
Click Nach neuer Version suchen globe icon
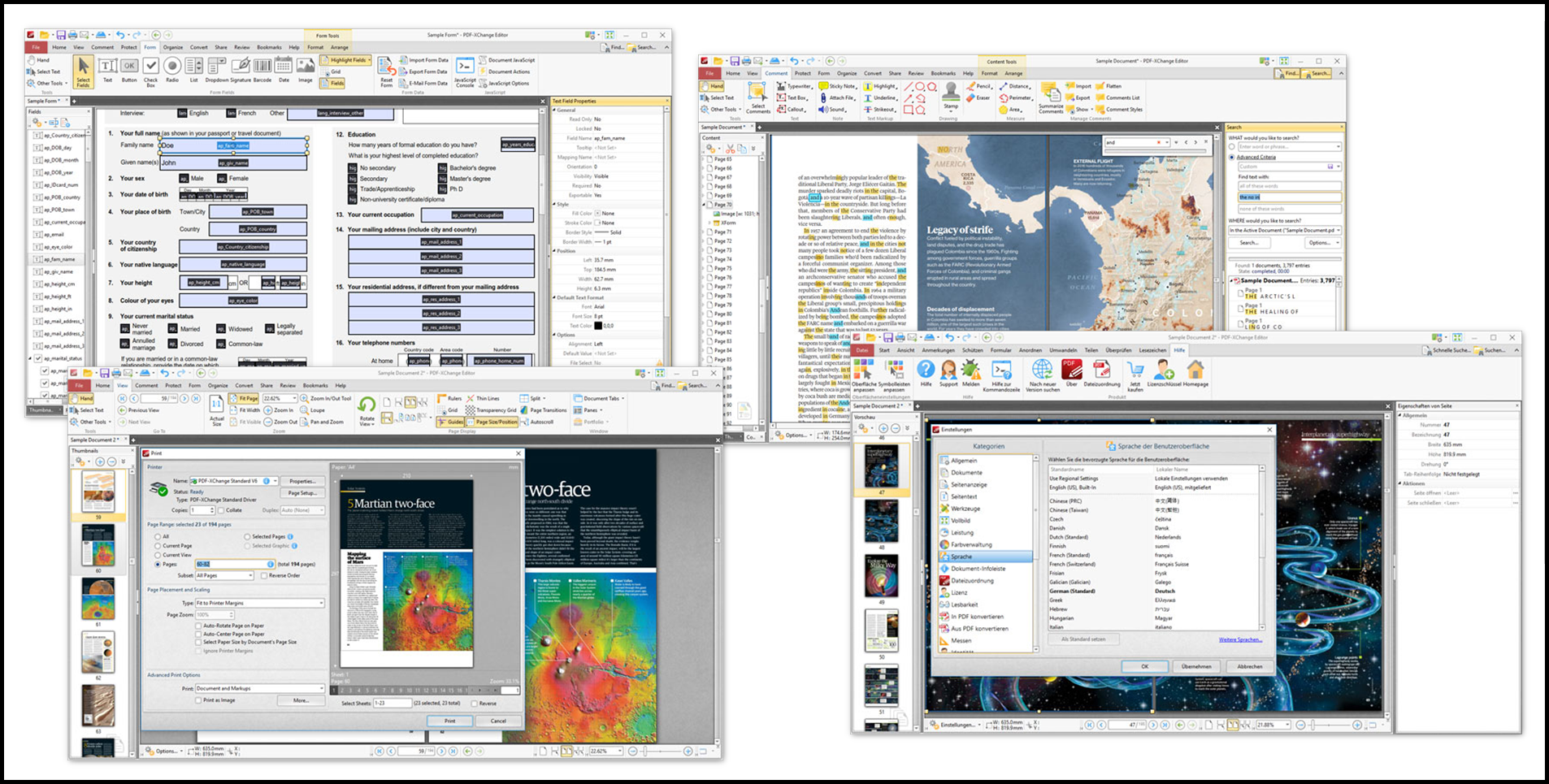tap(1043, 375)
